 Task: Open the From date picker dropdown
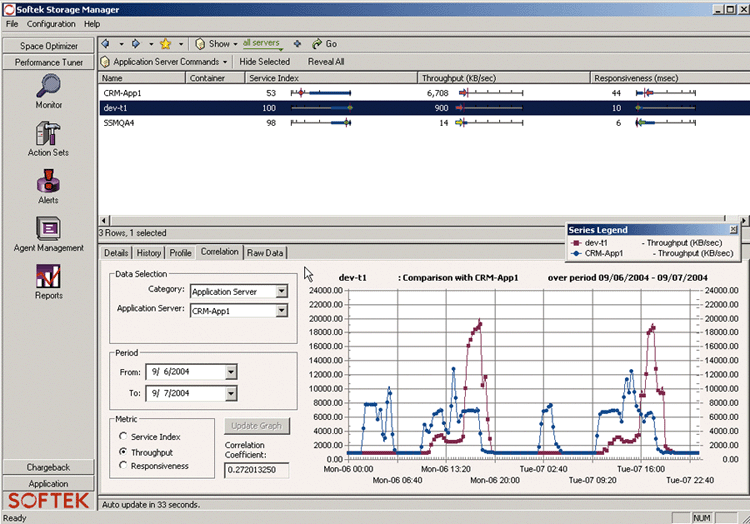pos(231,371)
